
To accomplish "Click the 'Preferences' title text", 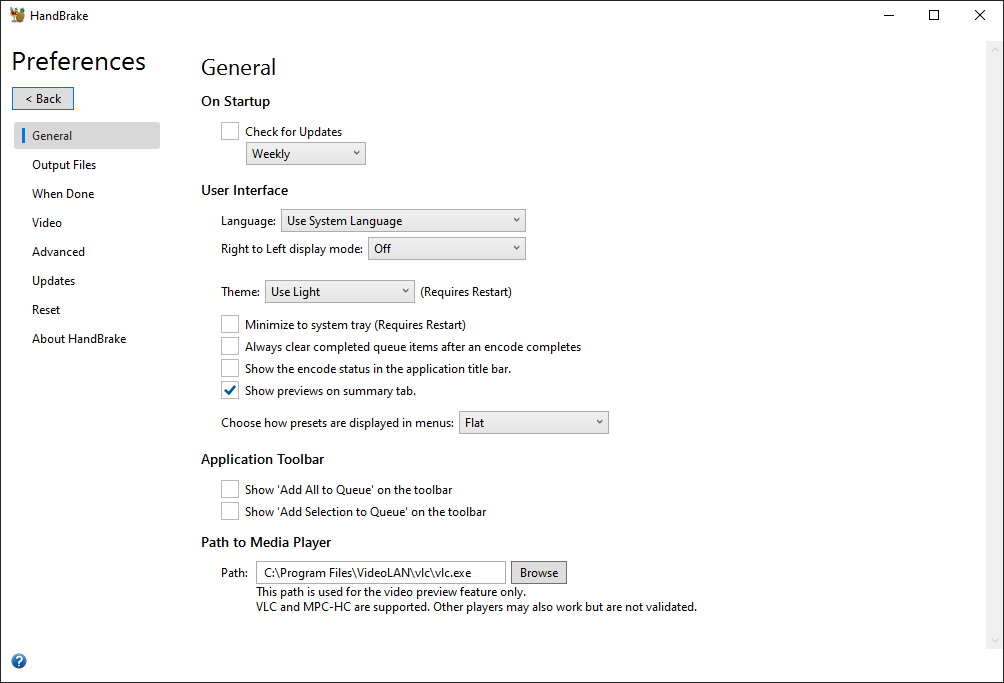I will (x=79, y=61).
